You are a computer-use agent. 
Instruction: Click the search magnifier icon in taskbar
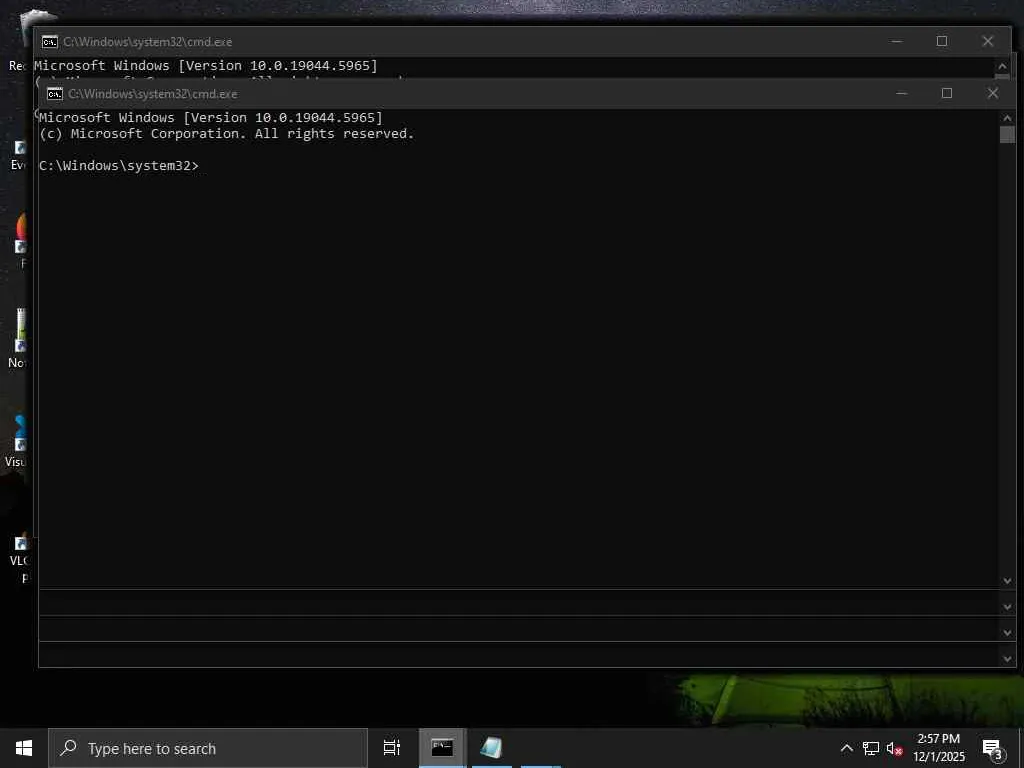pyautogui.click(x=68, y=748)
